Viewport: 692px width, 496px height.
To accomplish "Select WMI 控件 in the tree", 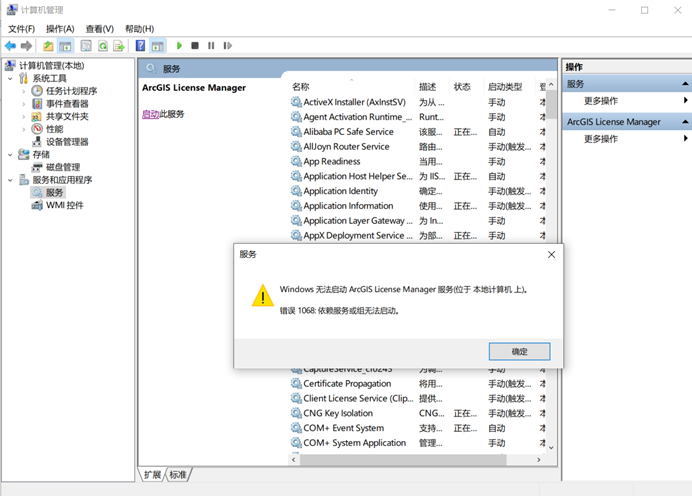I will pos(64,205).
